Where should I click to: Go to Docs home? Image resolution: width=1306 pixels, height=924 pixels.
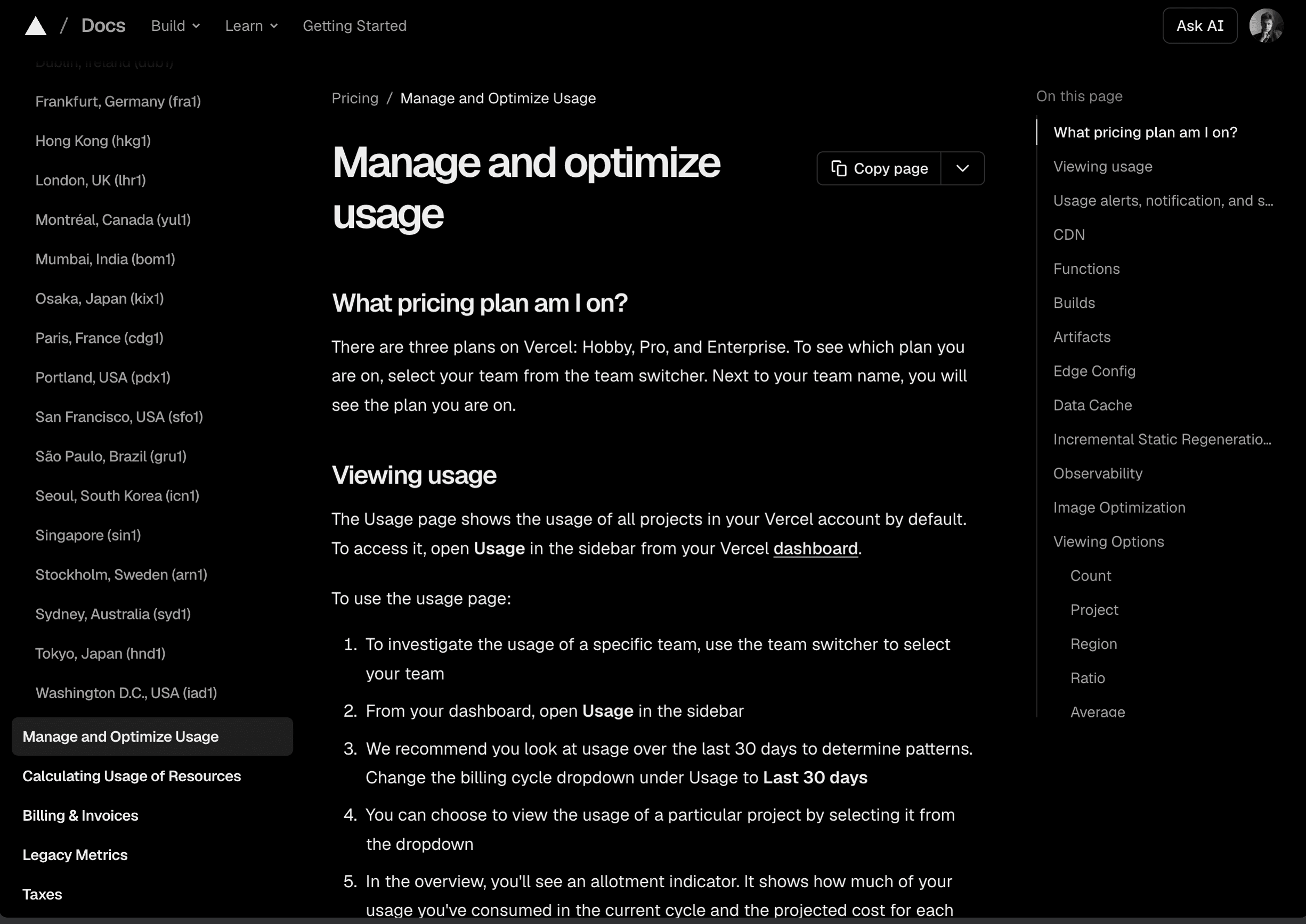click(x=103, y=26)
